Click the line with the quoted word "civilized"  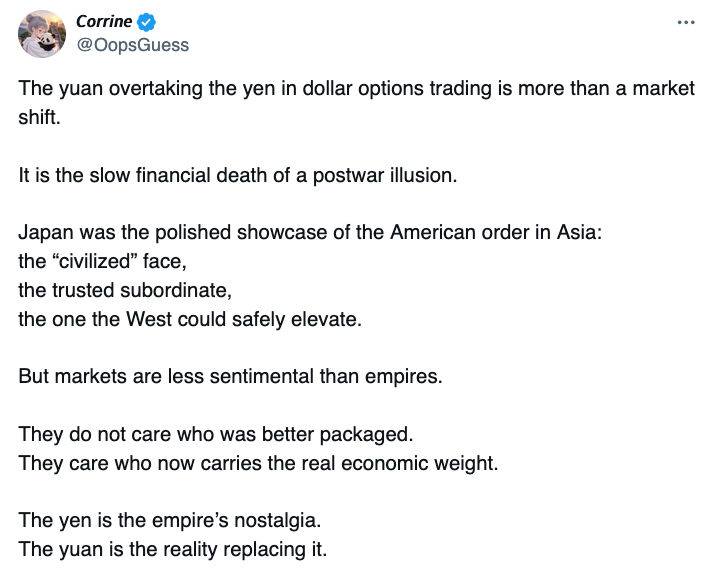click(x=103, y=262)
